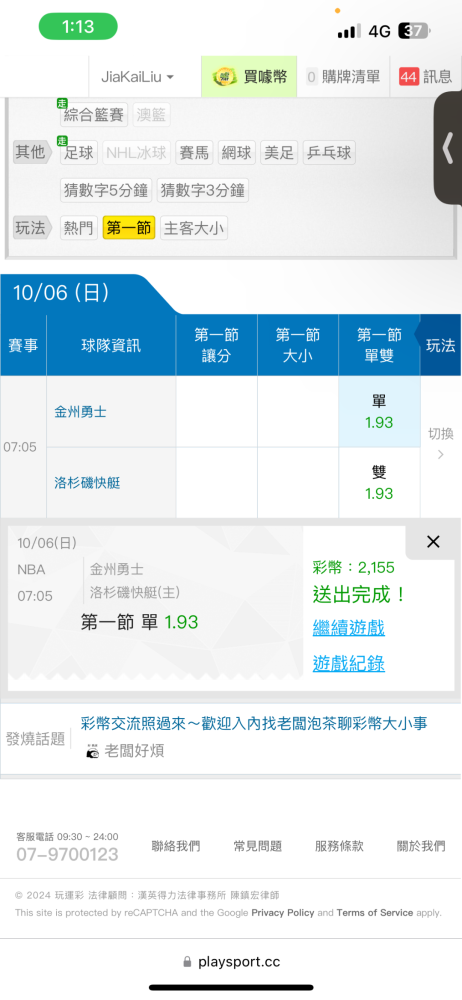Select the greyed-out 澳籃 category
The height and width of the screenshot is (1000, 462).
tap(152, 115)
